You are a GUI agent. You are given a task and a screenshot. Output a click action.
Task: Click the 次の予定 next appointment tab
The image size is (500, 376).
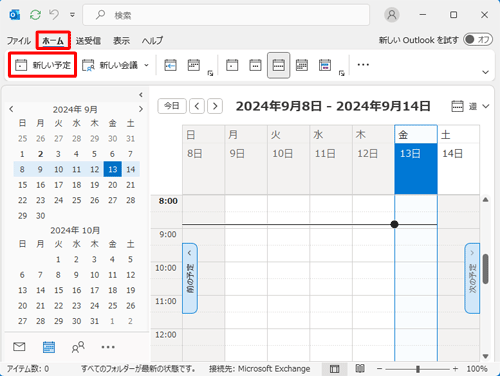point(472,278)
